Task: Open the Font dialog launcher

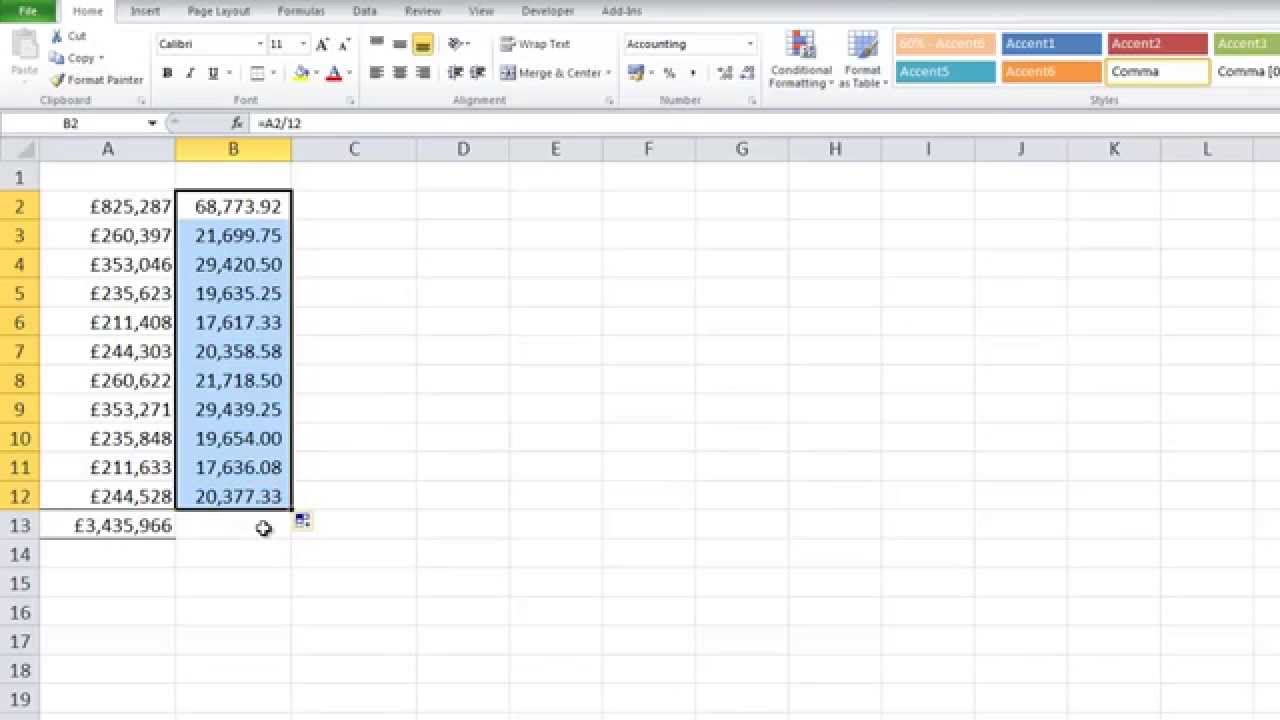Action: [x=351, y=101]
